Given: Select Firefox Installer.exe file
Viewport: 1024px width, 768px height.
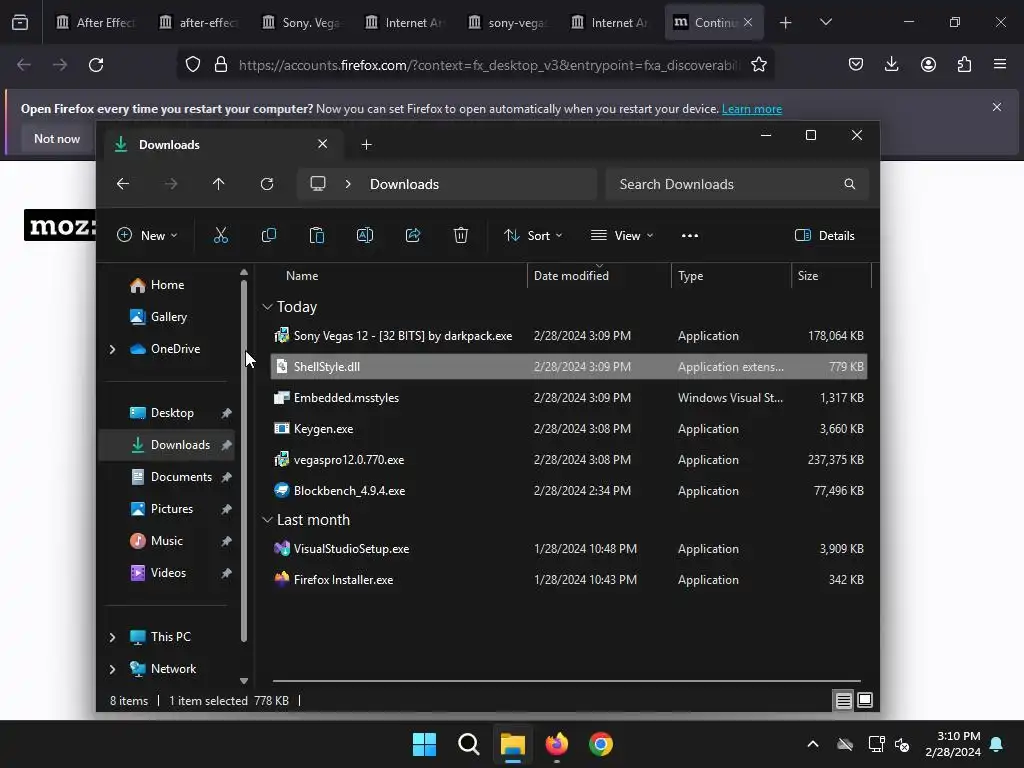Looking at the screenshot, I should (568, 580).
